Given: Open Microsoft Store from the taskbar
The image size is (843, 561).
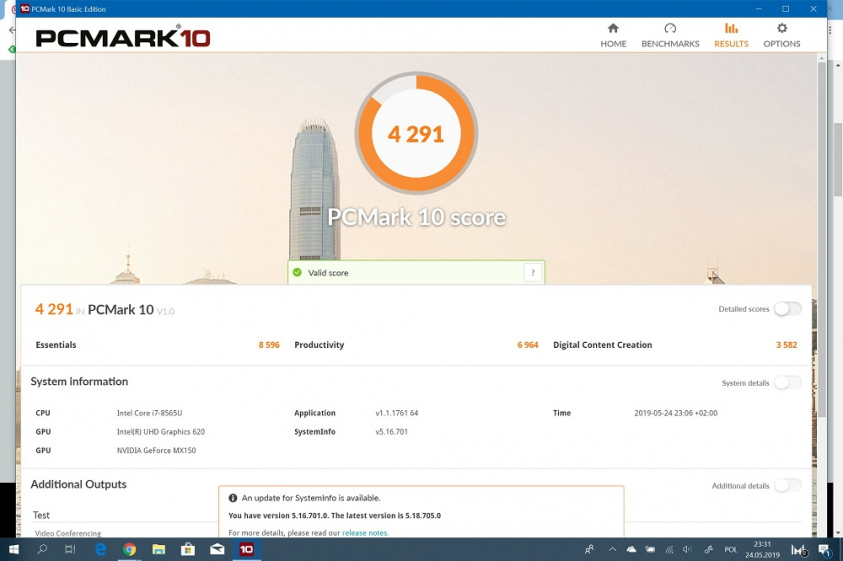Looking at the screenshot, I should click(188, 549).
